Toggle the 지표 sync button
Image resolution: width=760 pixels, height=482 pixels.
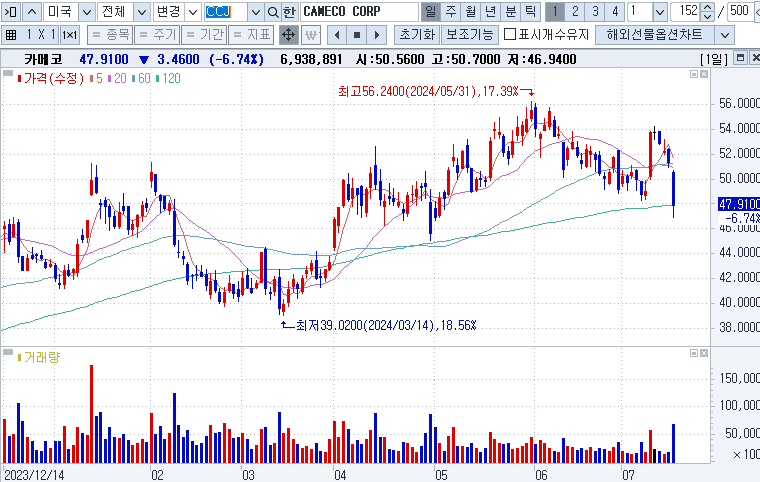coord(251,35)
